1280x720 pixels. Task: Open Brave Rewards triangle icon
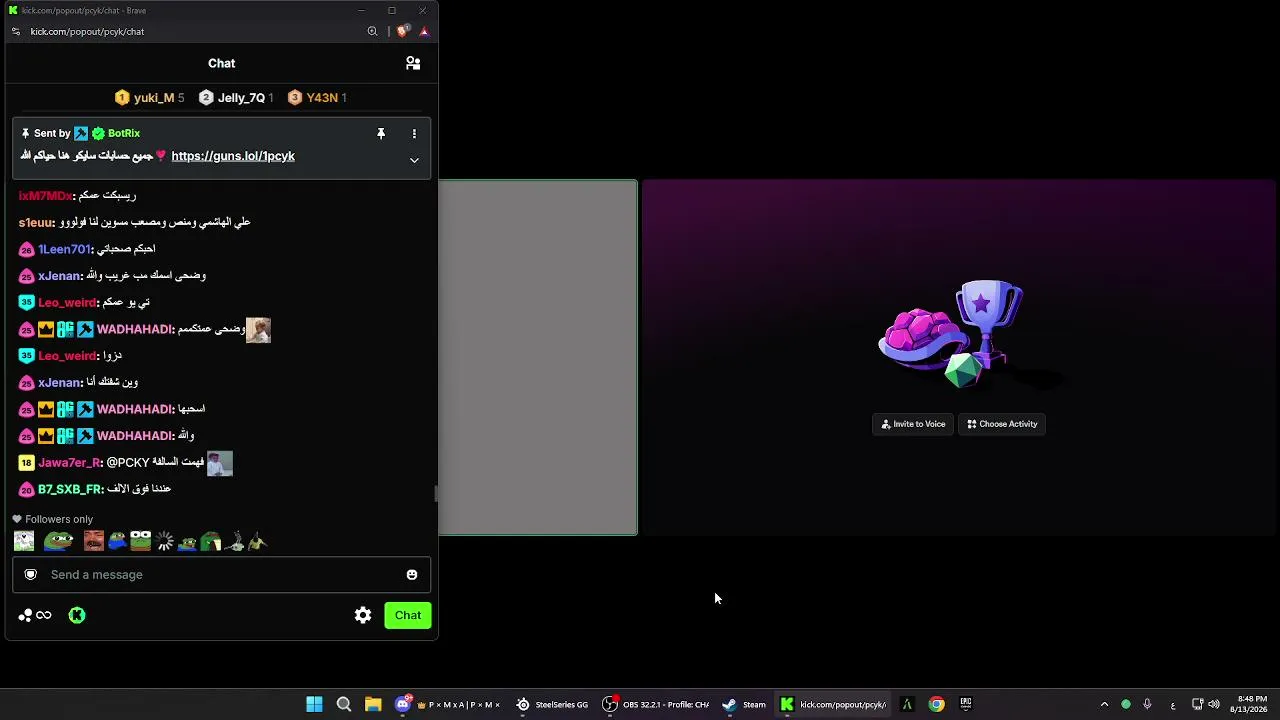coord(424,31)
